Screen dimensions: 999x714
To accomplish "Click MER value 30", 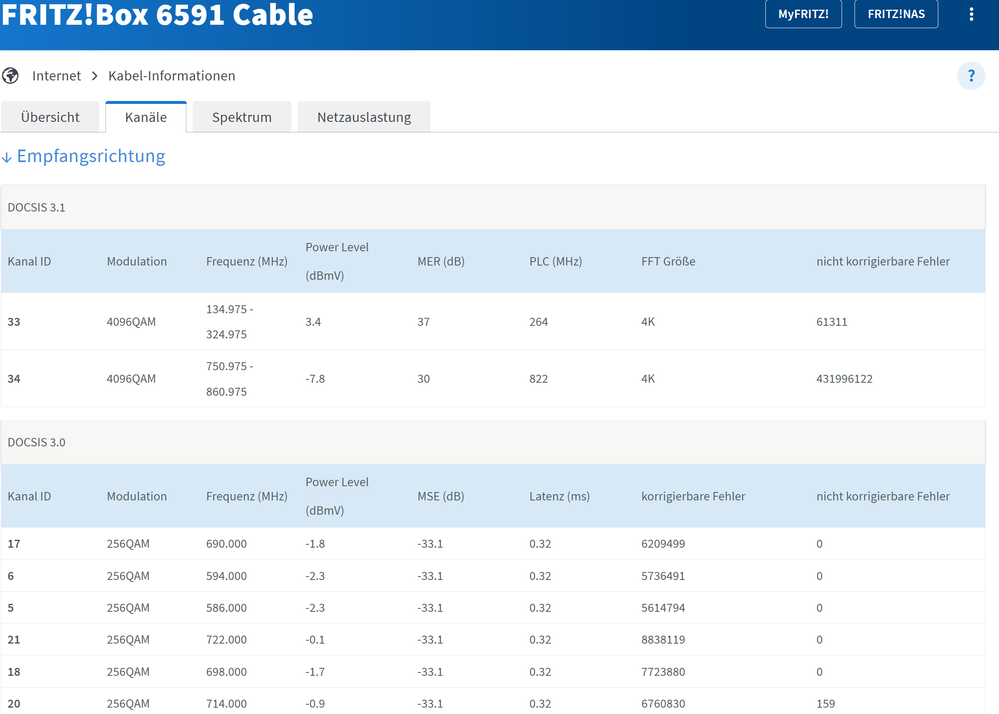I will point(424,379).
